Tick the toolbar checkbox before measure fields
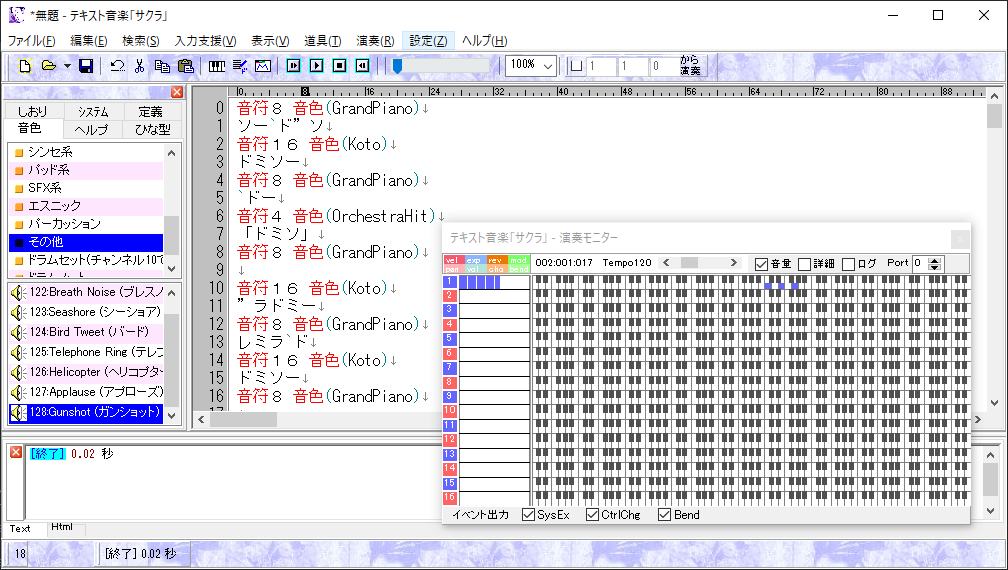The image size is (1008, 570). (x=577, y=66)
